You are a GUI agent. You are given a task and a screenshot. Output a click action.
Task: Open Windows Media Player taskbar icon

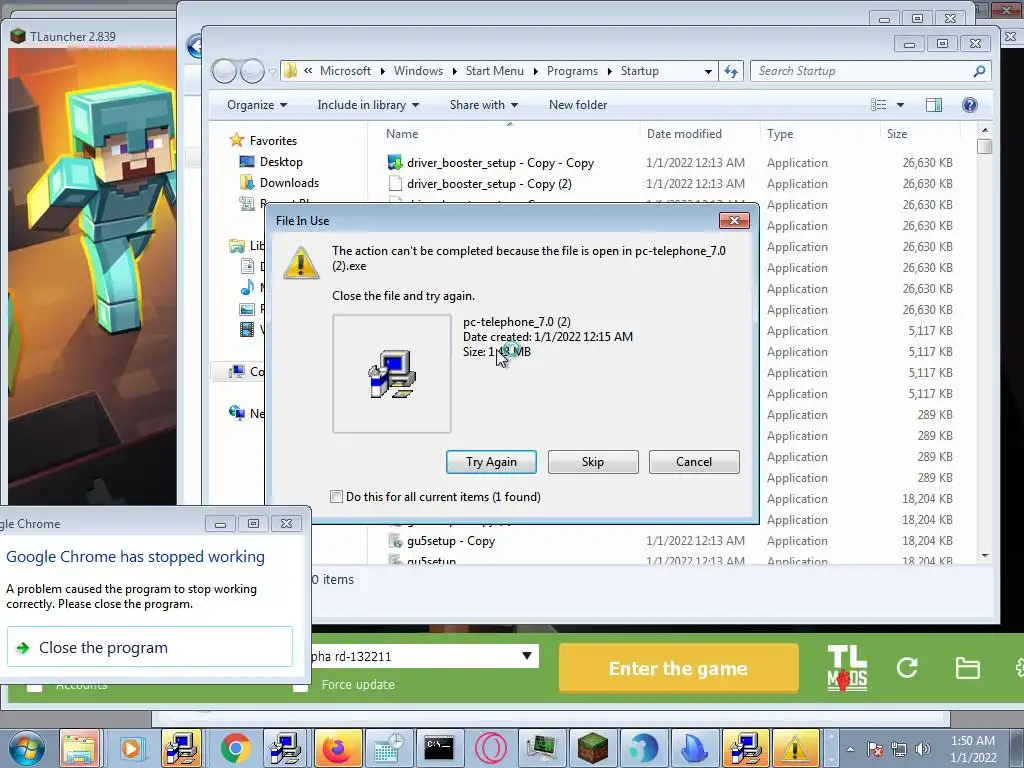131,748
